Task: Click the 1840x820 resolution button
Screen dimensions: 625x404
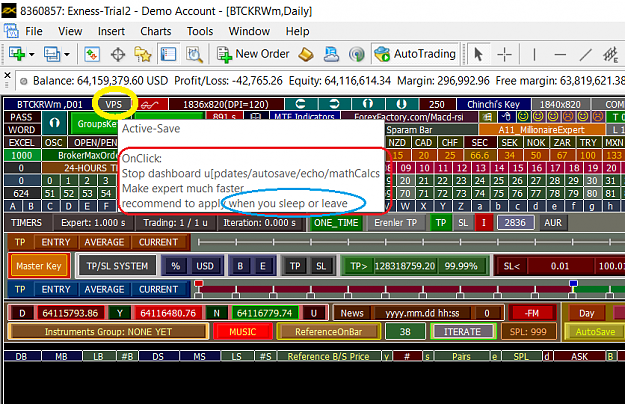Action: tap(560, 104)
